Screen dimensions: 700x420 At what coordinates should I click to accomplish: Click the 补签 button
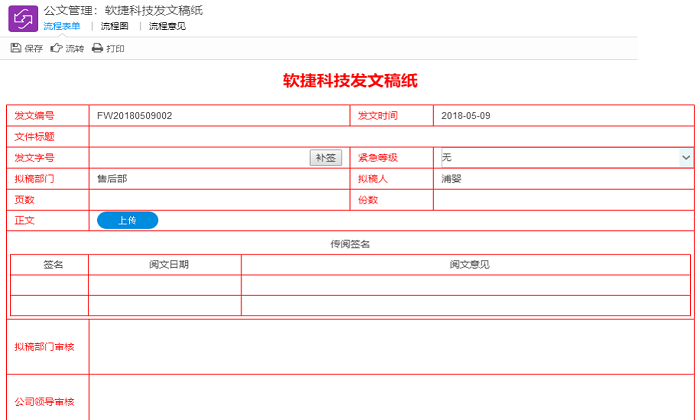coord(326,158)
